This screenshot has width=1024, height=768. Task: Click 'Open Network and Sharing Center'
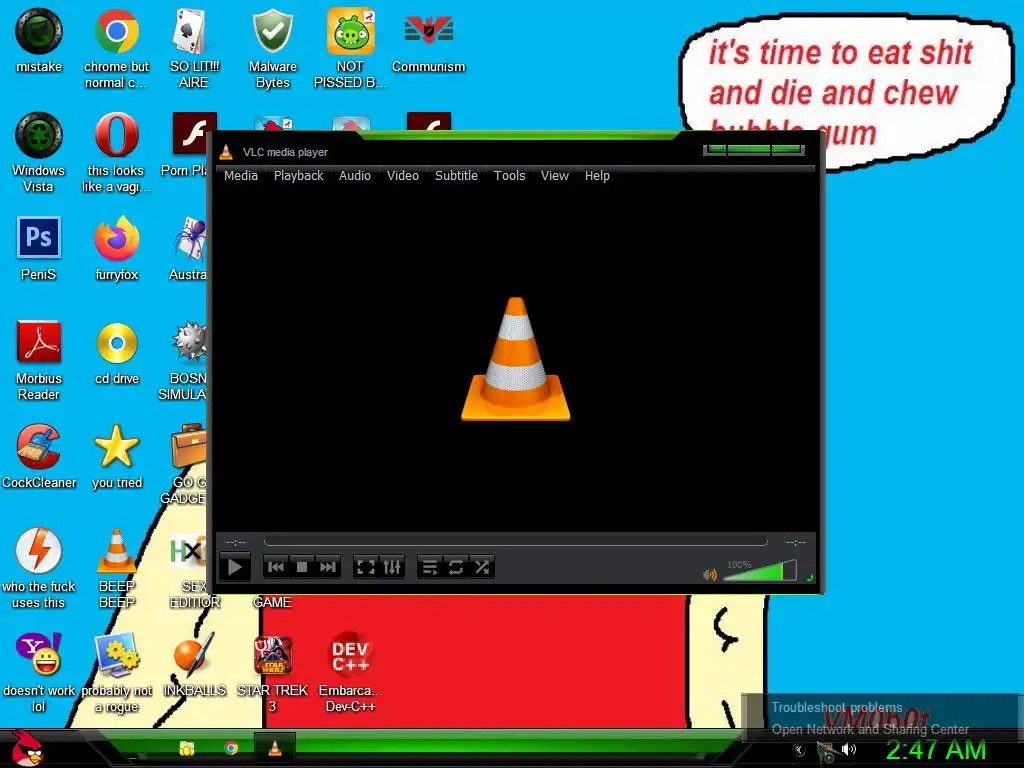[x=870, y=729]
